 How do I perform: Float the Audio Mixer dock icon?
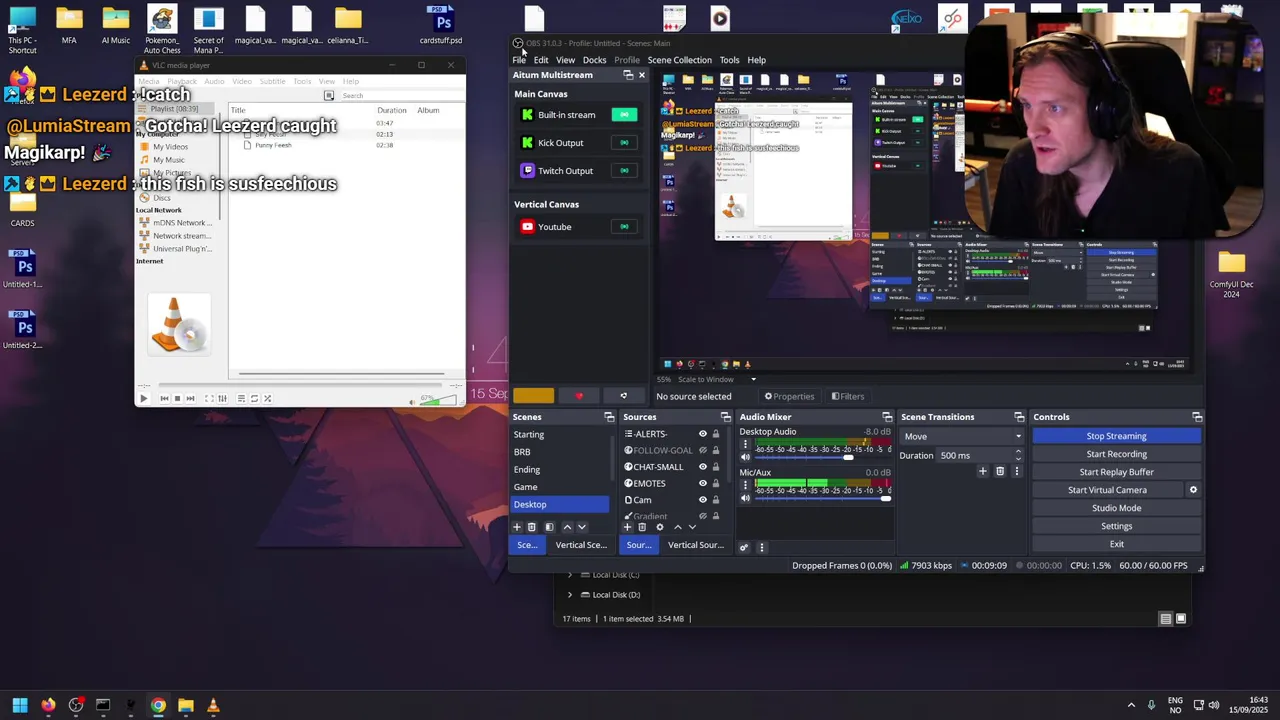(x=887, y=417)
